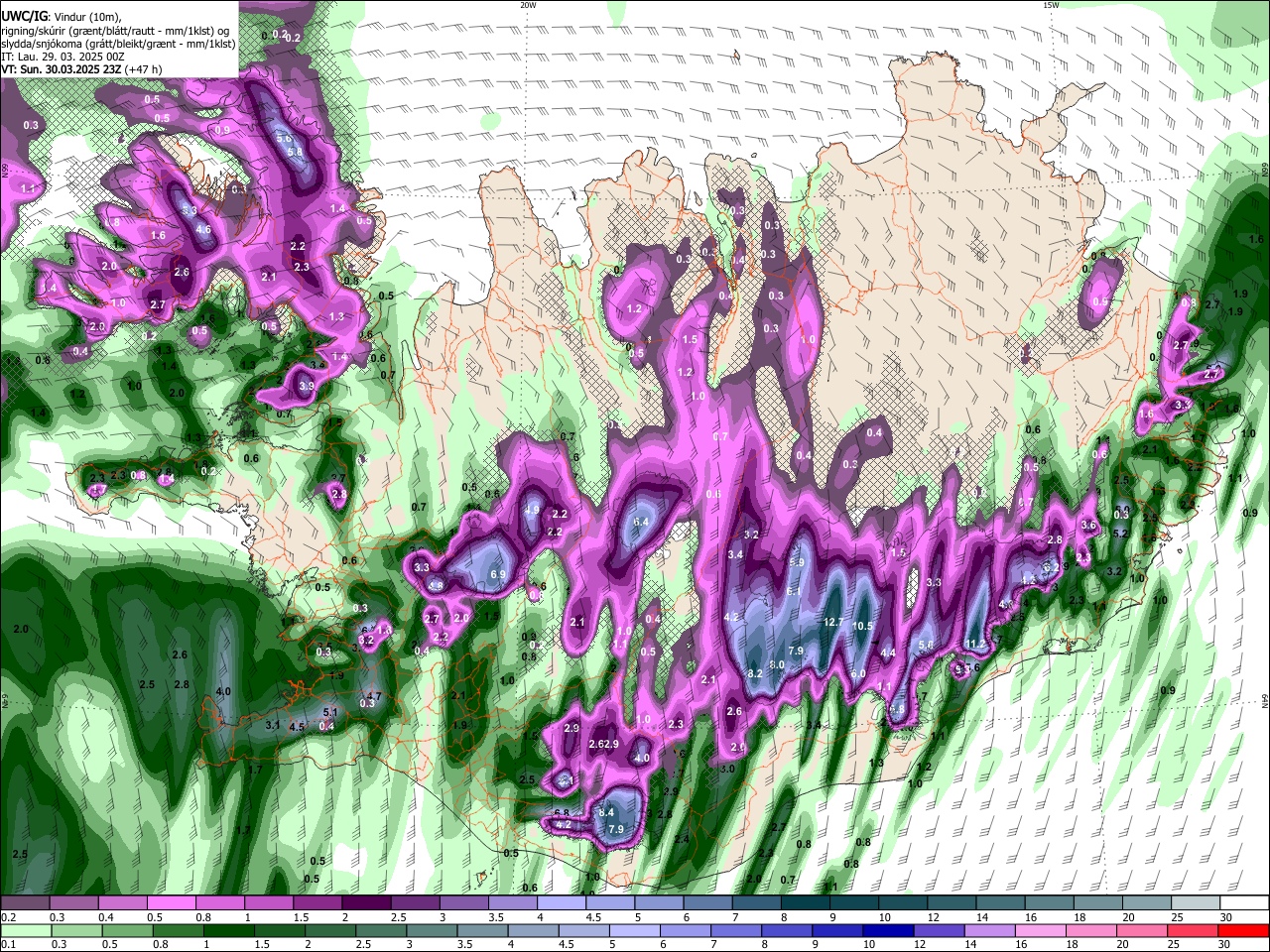Click the '10.5' precipitation value on the map
1270x952 pixels.
[863, 626]
